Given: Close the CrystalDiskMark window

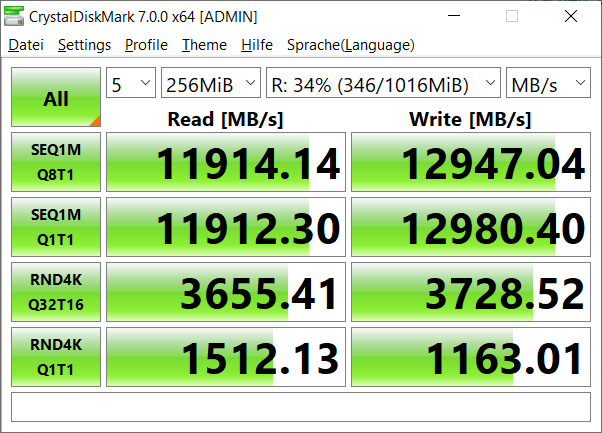Looking at the screenshot, I should tap(571, 16).
